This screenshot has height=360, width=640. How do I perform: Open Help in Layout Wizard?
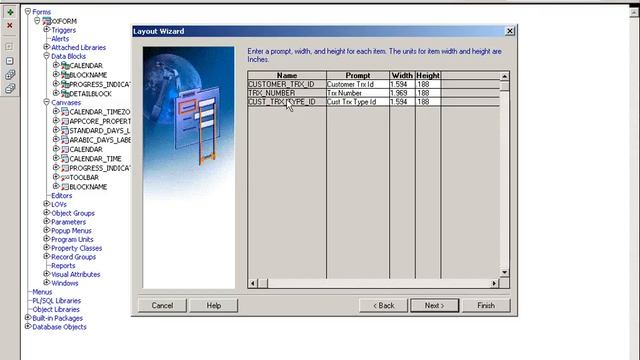[213, 305]
